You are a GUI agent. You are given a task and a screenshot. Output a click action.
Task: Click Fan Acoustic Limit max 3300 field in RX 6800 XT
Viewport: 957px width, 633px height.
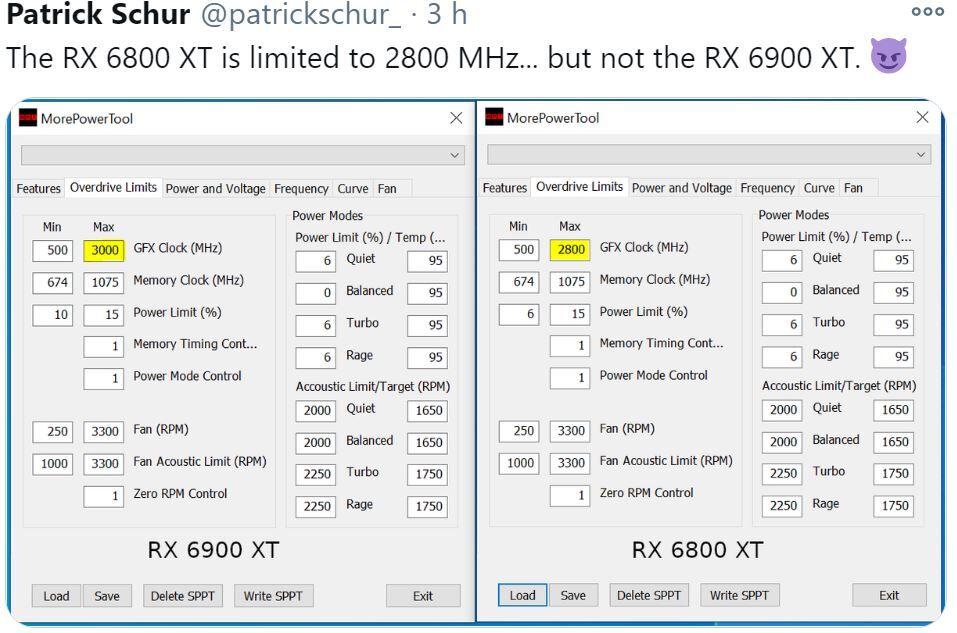[570, 463]
